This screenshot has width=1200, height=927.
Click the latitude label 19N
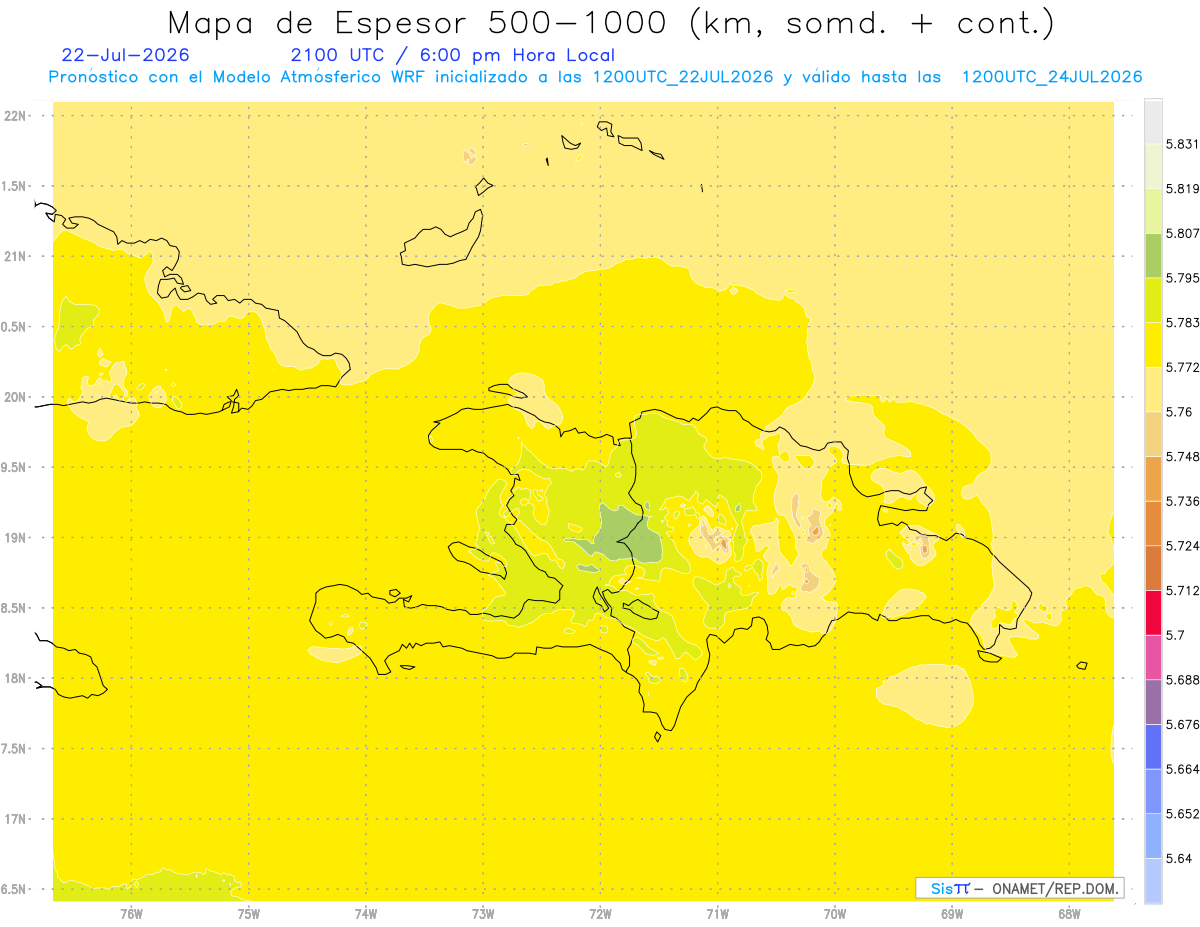pyautogui.click(x=15, y=538)
